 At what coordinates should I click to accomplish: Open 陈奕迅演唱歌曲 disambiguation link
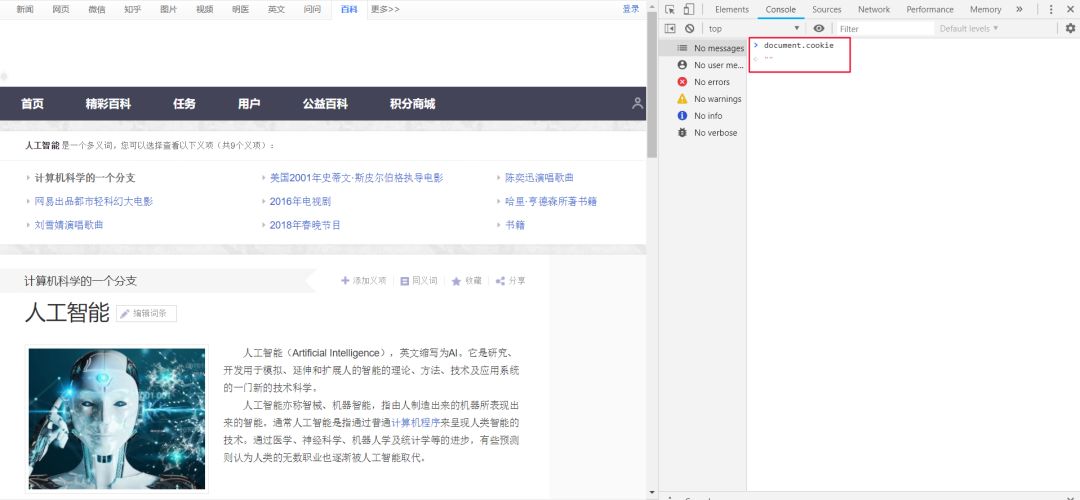(539, 178)
